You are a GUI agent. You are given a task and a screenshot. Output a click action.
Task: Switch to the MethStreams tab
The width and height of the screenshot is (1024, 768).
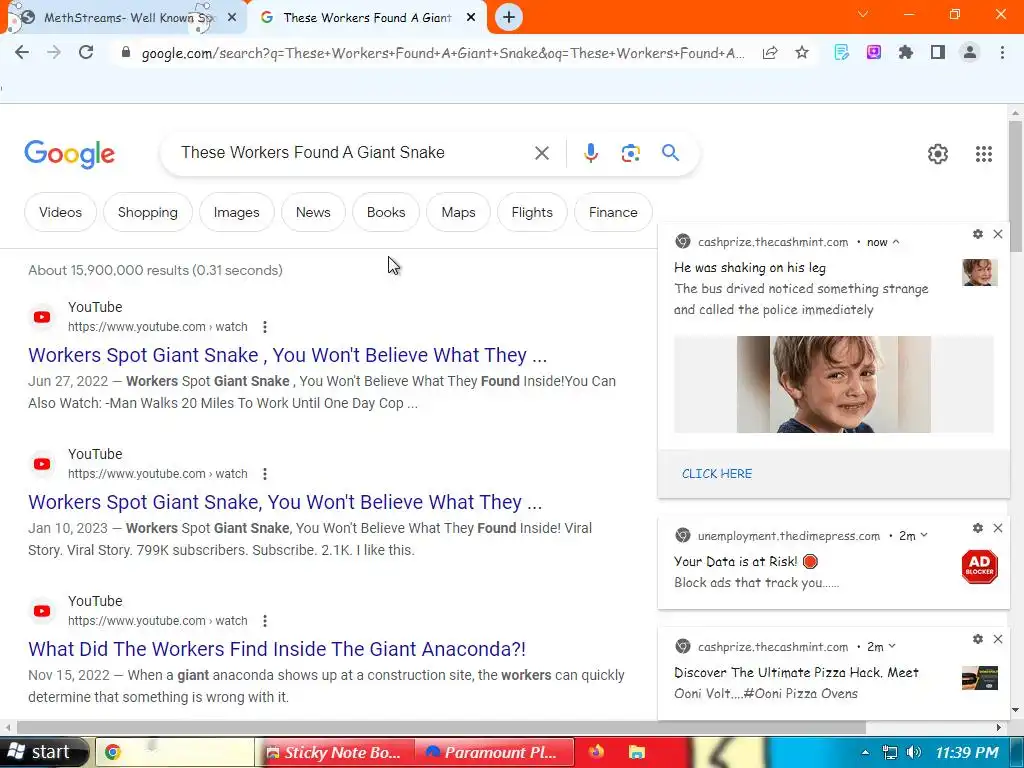(124, 18)
